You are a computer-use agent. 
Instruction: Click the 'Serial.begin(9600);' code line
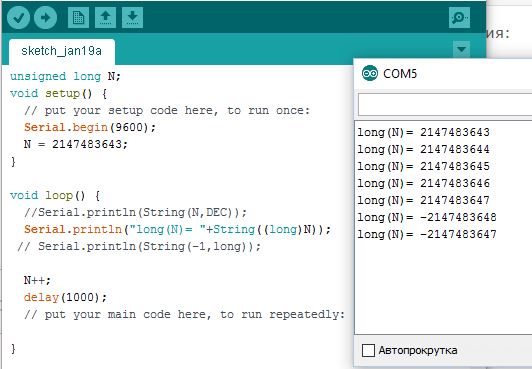90,128
